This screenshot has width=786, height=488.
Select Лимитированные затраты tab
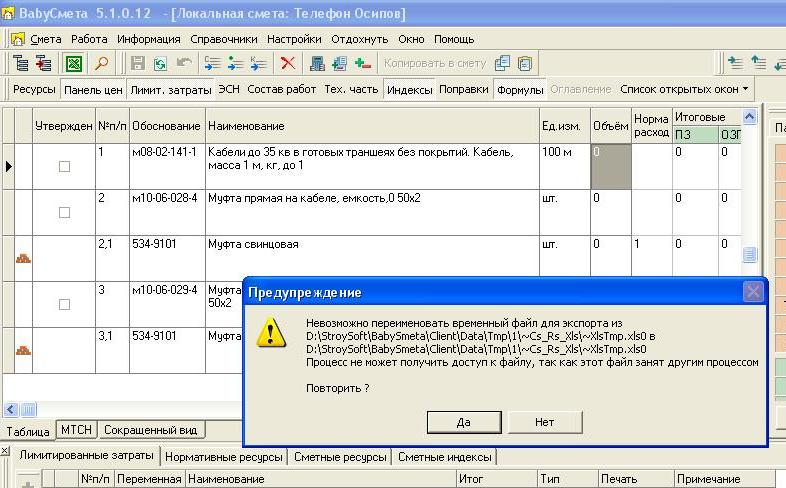pyautogui.click(x=86, y=455)
